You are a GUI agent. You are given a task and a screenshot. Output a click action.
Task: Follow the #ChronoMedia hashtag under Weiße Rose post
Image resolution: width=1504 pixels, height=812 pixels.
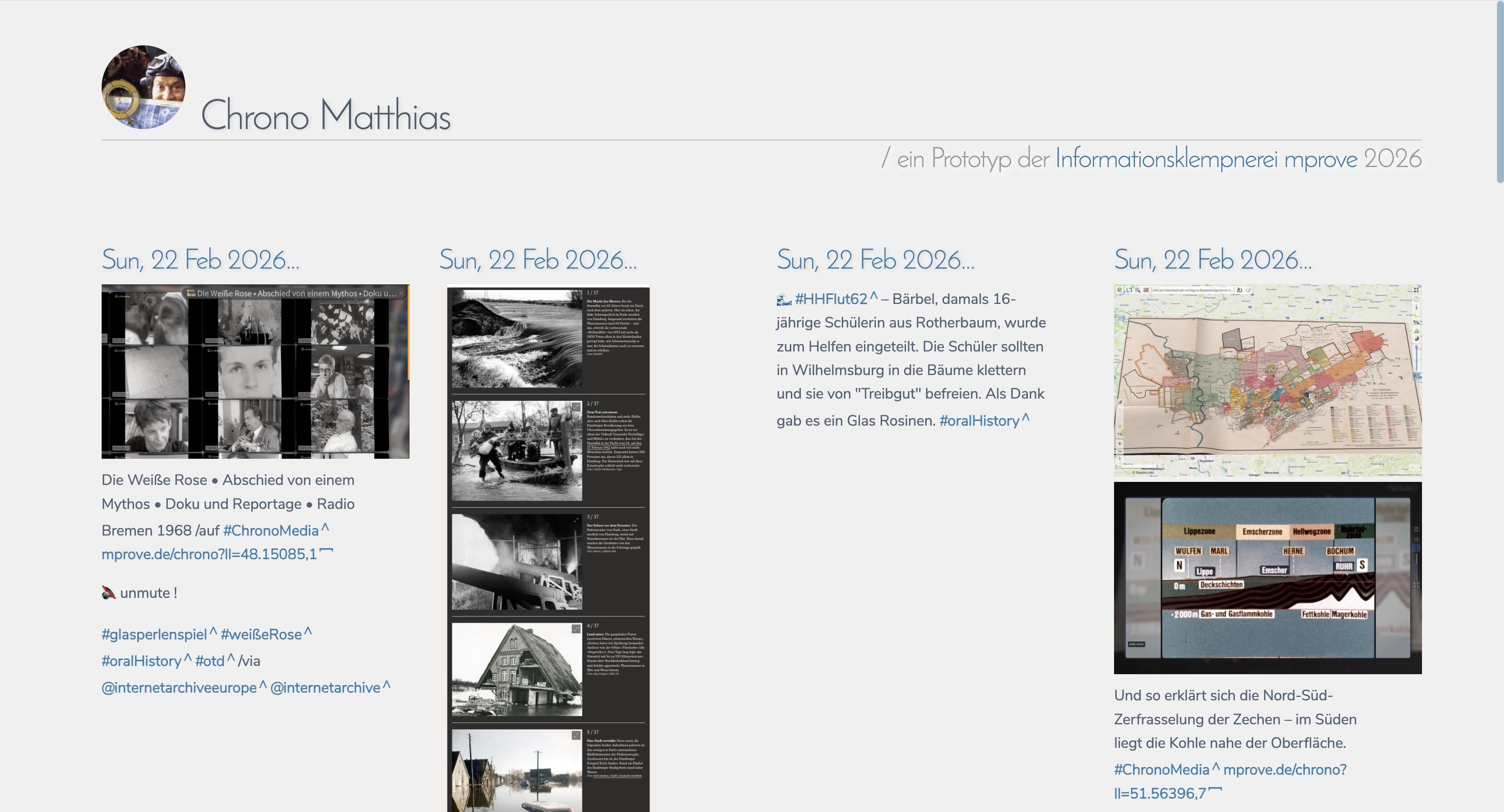click(x=276, y=530)
